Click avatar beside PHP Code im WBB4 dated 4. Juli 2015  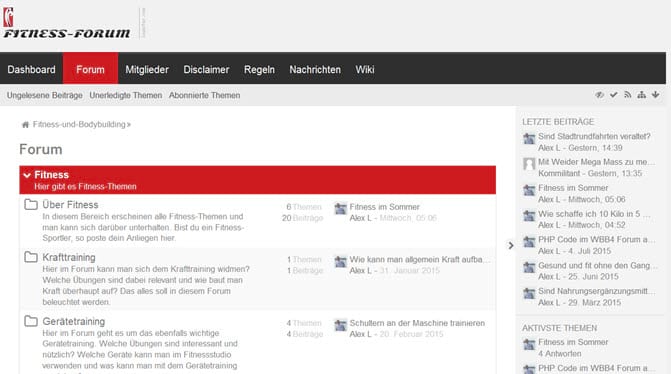529,242
